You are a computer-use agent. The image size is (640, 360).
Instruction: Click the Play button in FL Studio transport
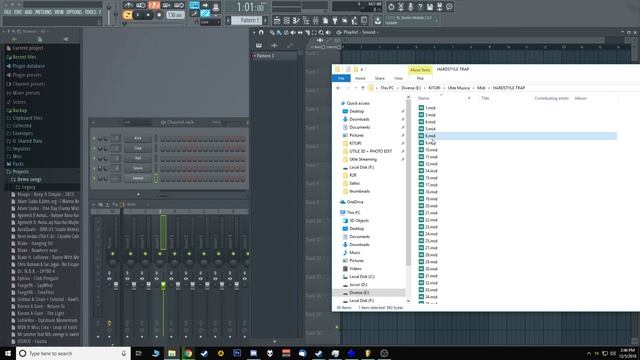(138, 15)
